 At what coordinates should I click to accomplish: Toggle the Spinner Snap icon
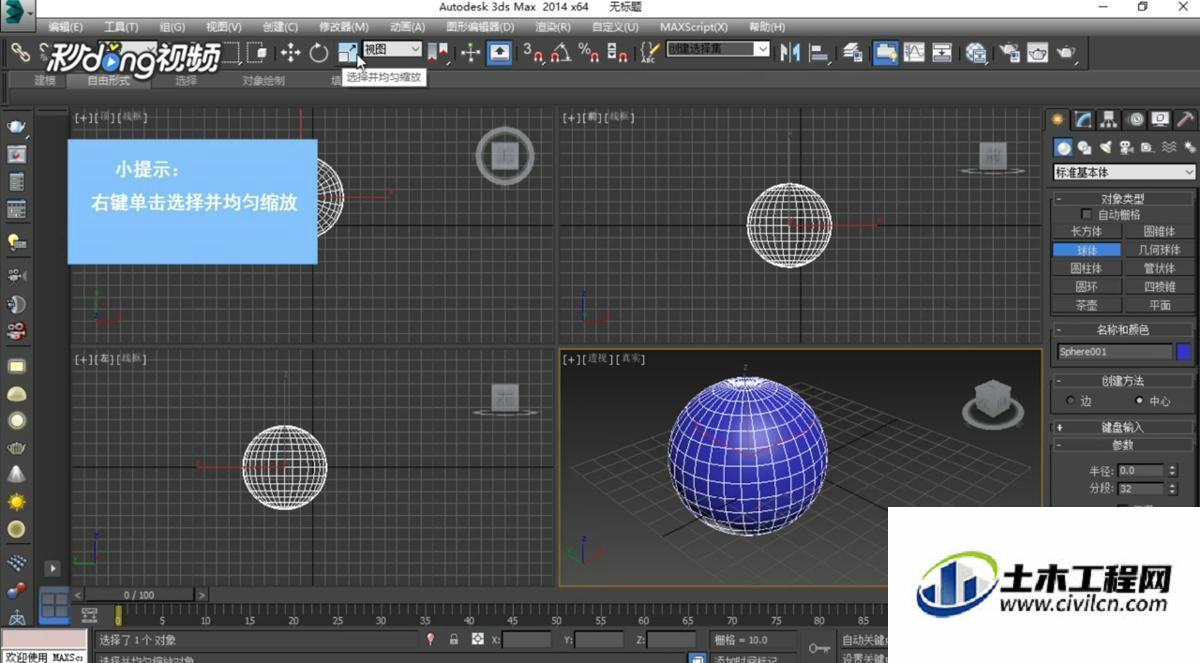click(x=617, y=53)
